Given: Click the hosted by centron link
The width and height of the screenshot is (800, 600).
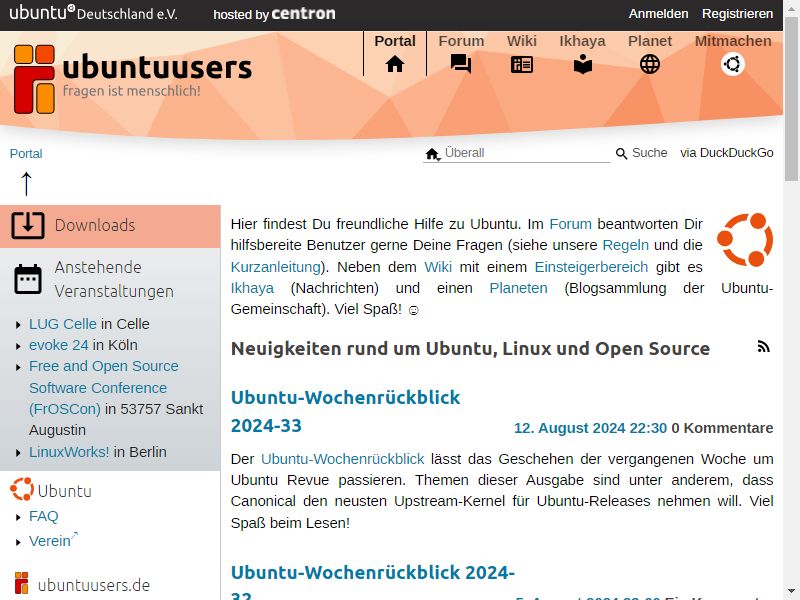Looking at the screenshot, I should click(x=274, y=14).
